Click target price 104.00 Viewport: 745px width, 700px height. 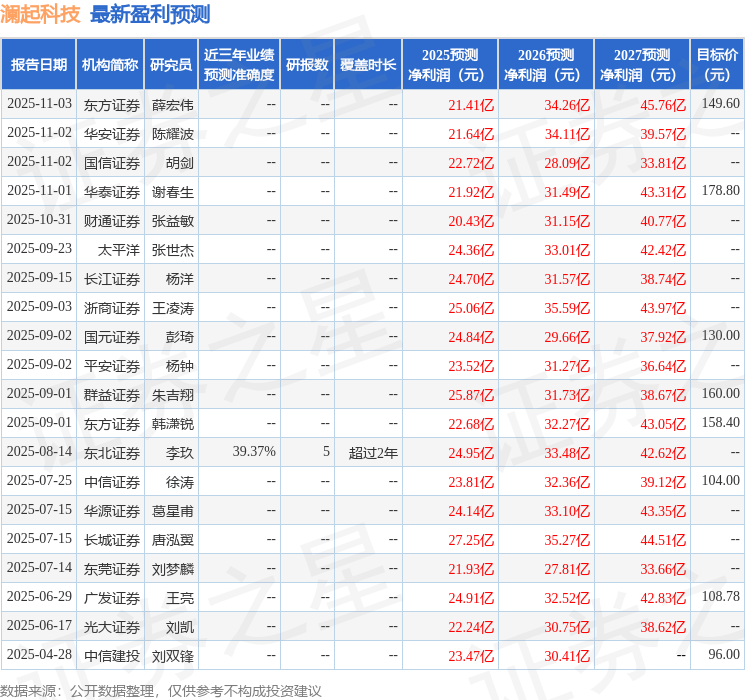click(721, 480)
